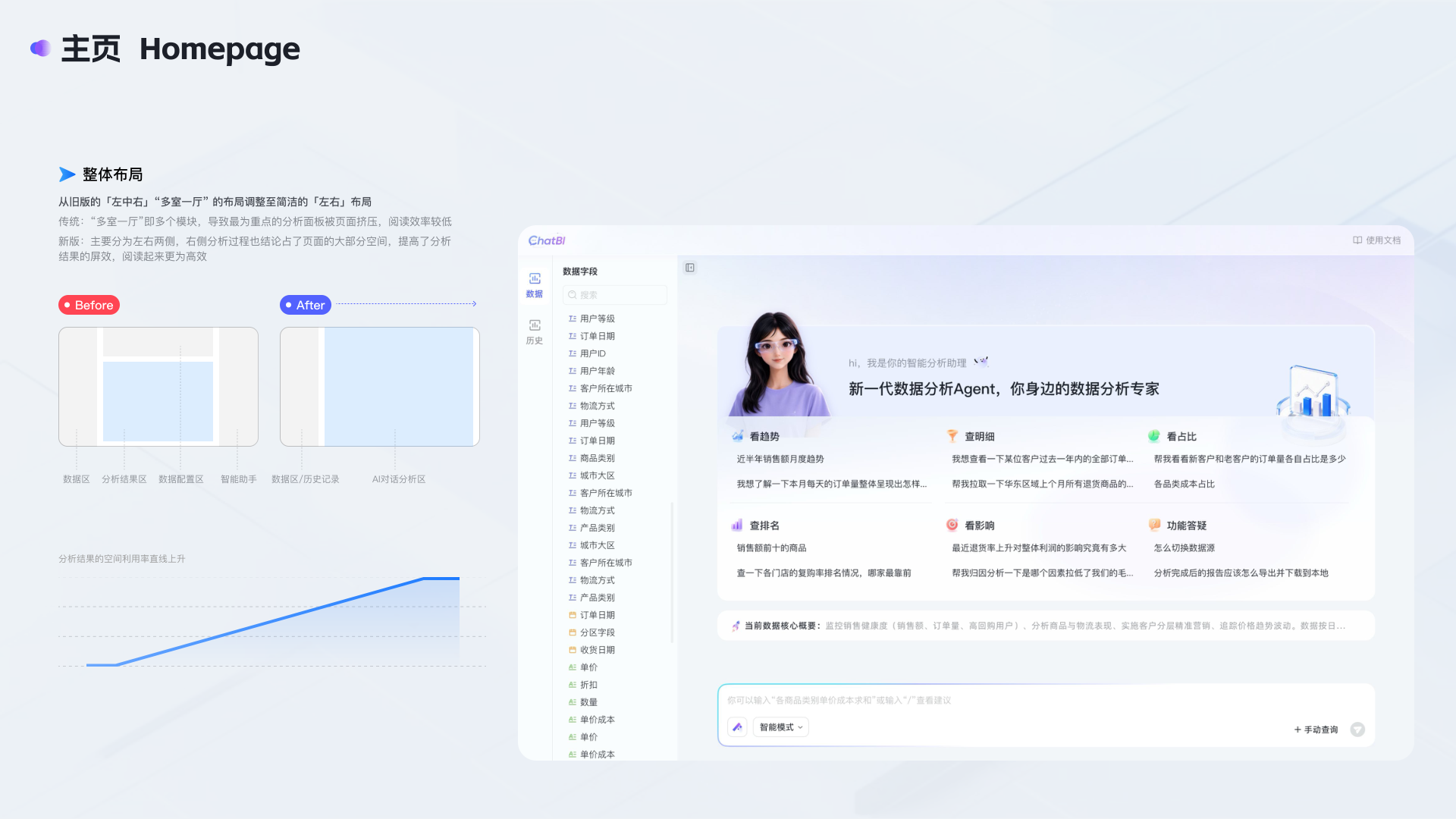Viewport: 1456px width, 819px height.
Task: Click the calendar icon beside 分区字段
Action: (x=573, y=632)
